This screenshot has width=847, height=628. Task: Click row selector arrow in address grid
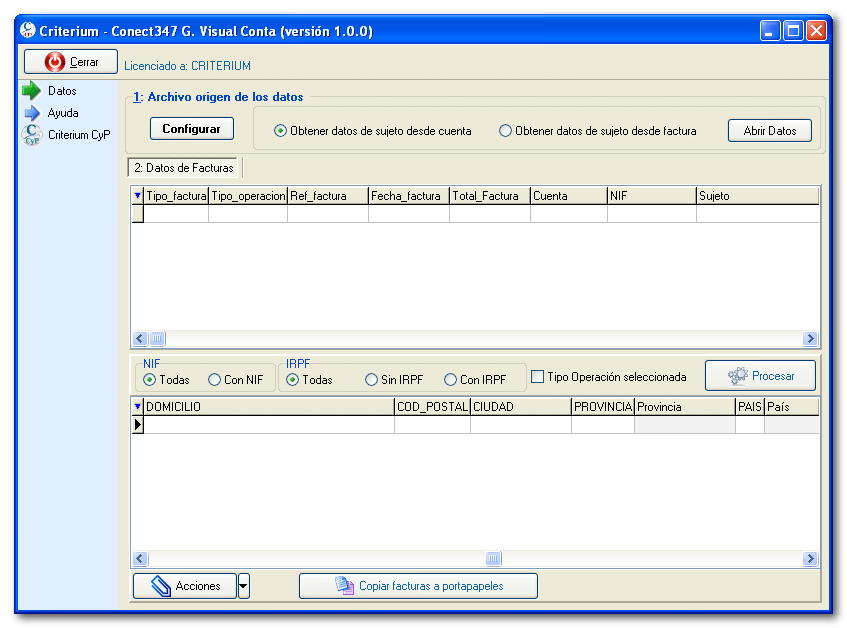coord(138,425)
